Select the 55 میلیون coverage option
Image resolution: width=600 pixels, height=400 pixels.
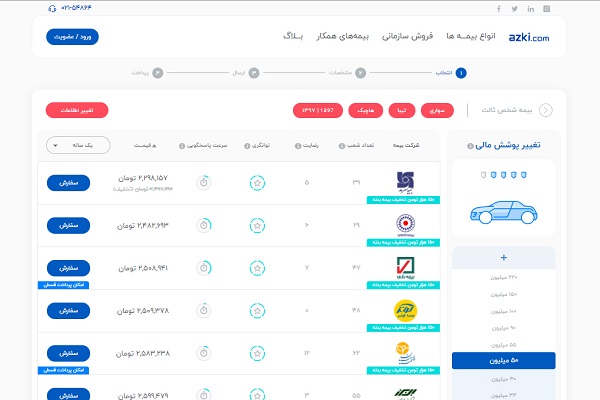point(504,345)
